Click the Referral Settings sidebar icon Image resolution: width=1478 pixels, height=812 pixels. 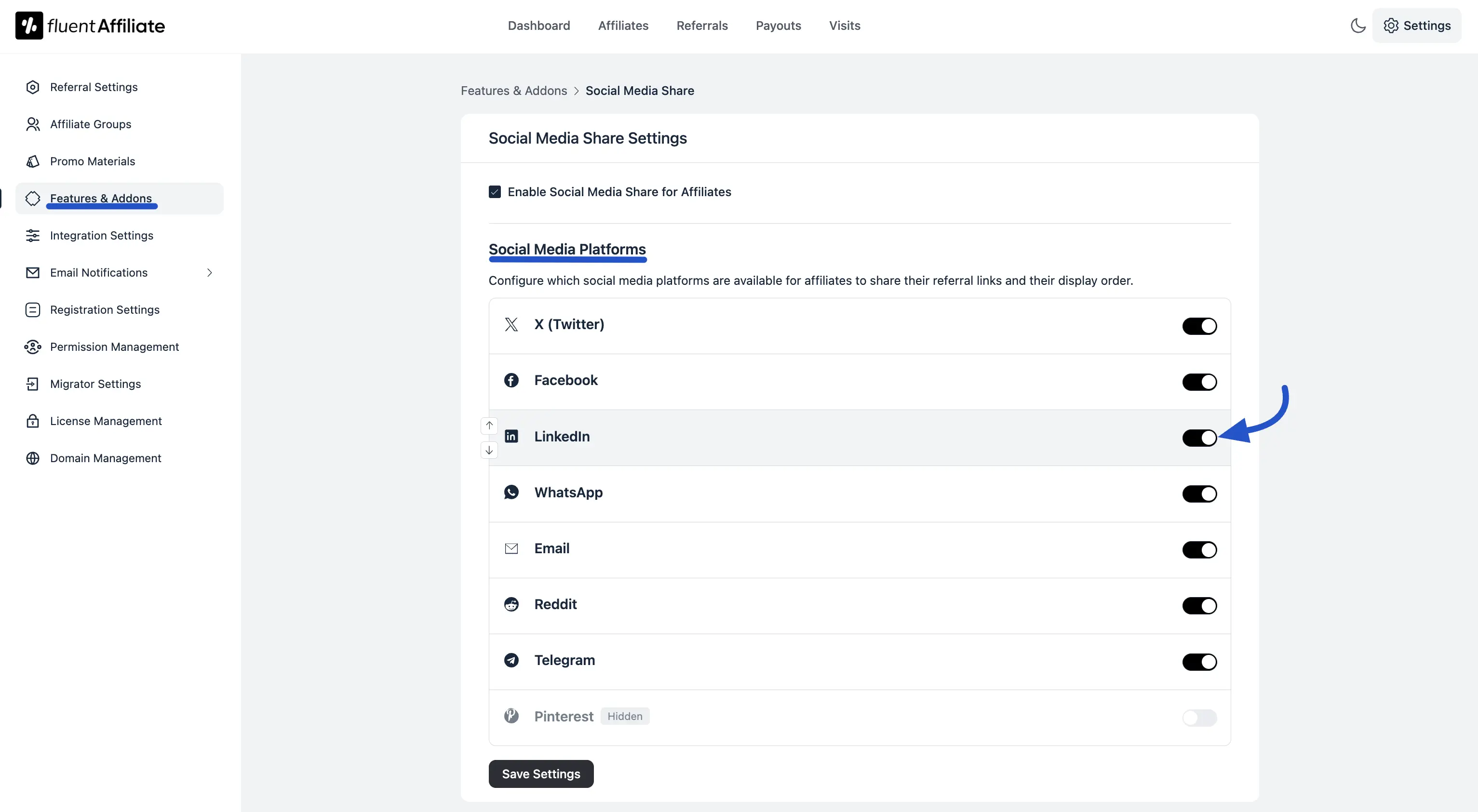(x=33, y=87)
